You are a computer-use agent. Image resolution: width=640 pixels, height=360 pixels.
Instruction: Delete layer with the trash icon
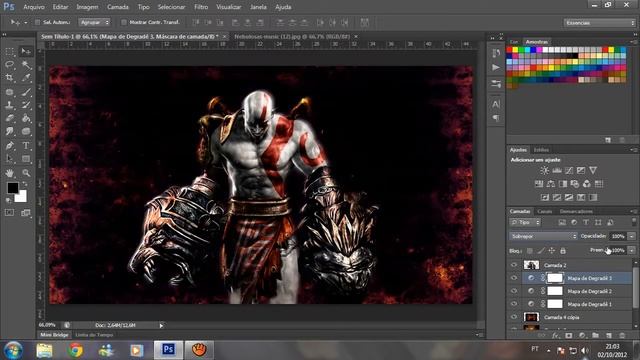pos(622,336)
